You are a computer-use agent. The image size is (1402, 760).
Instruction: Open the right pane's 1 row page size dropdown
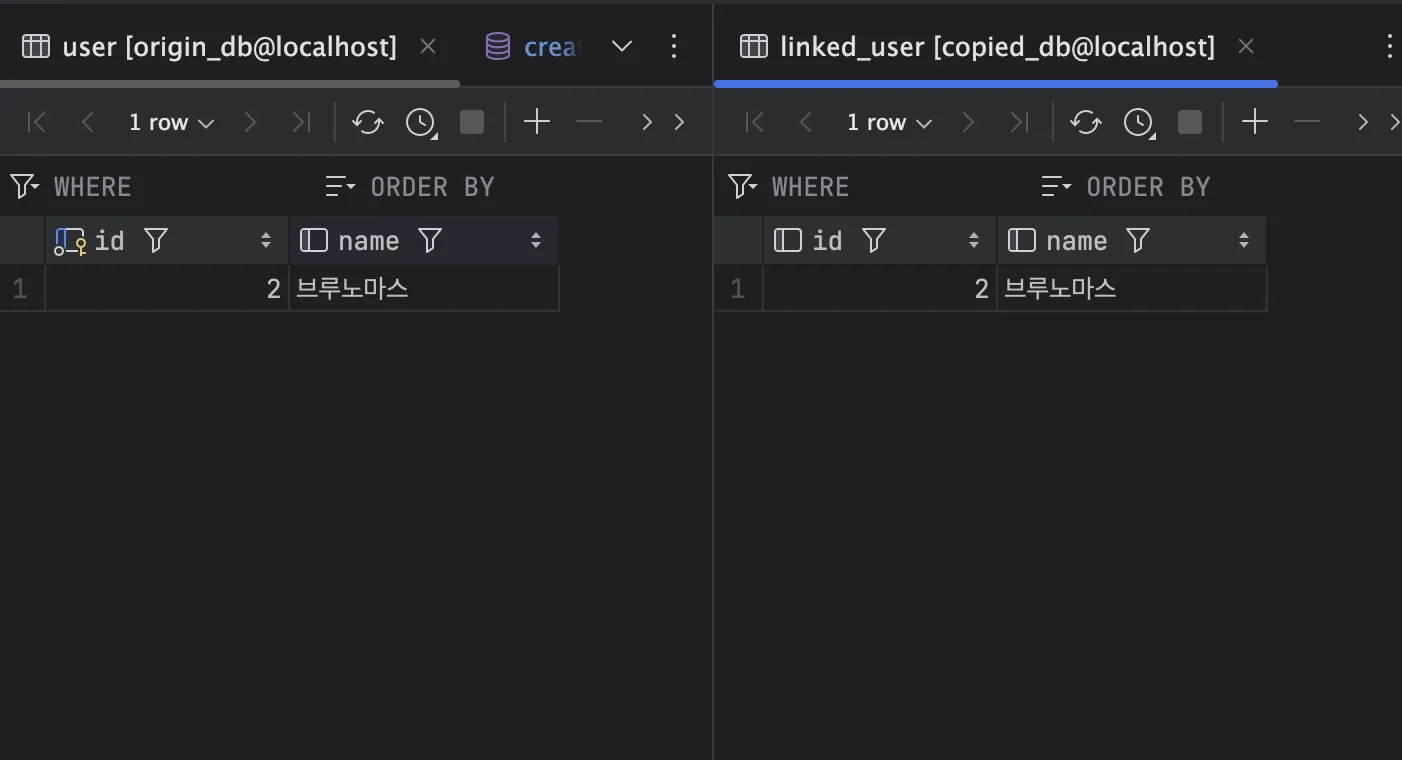pos(889,122)
